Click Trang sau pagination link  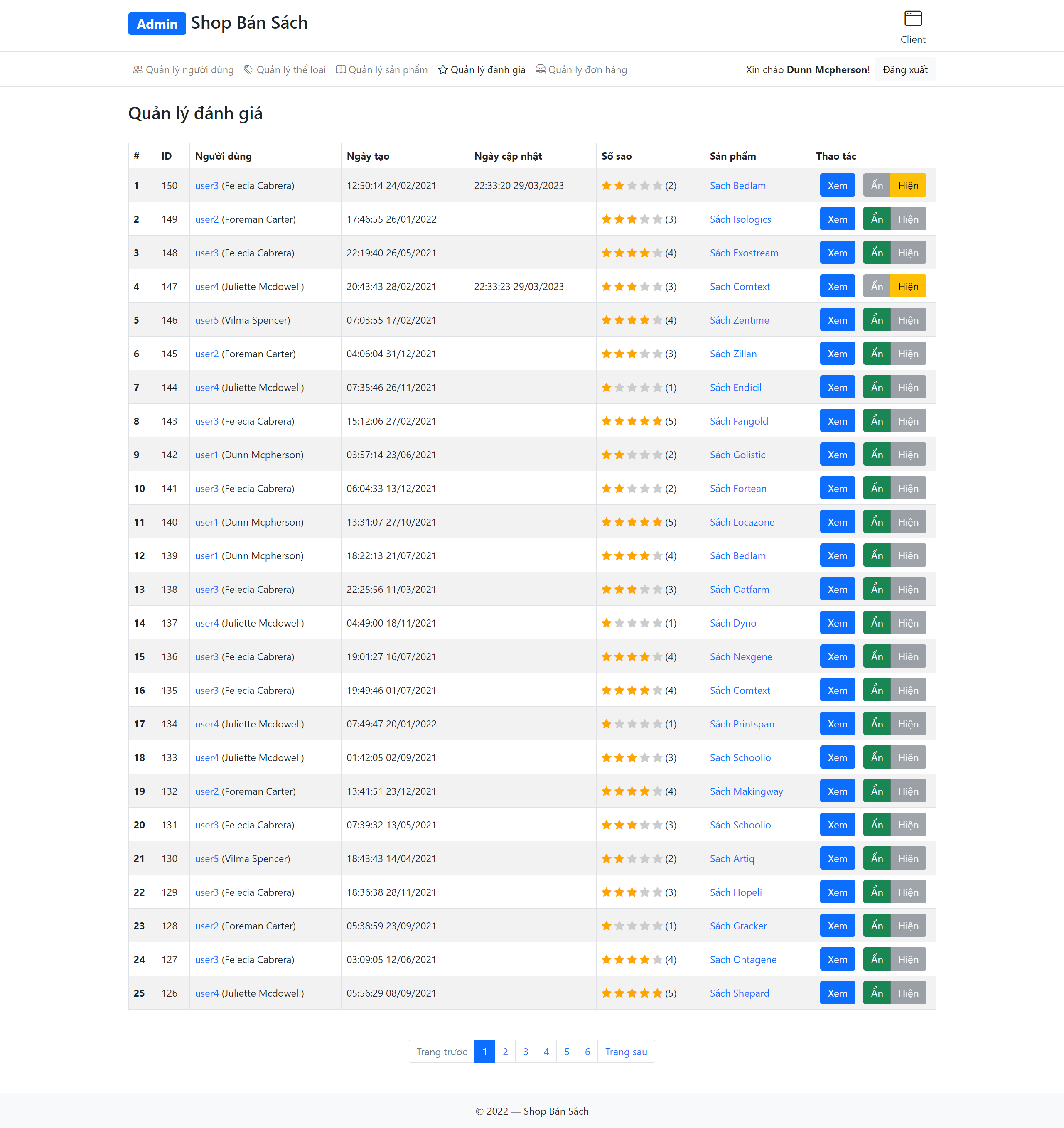[625, 1052]
